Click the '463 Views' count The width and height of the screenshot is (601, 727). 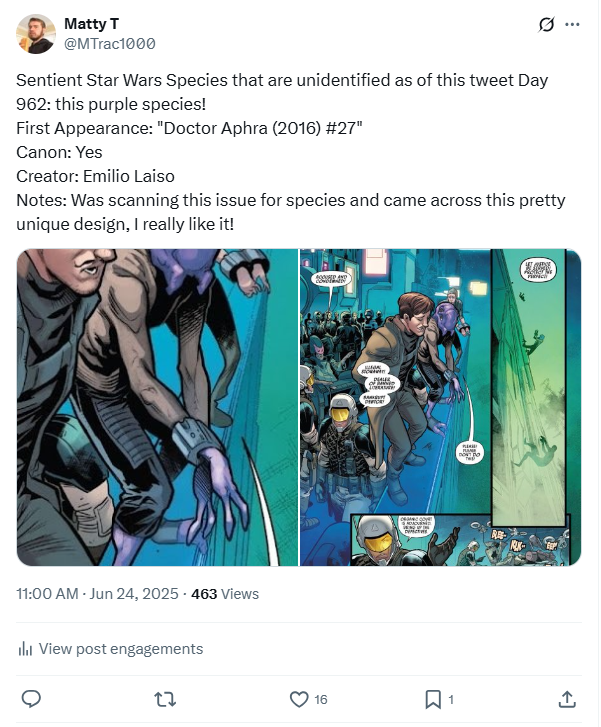225,594
